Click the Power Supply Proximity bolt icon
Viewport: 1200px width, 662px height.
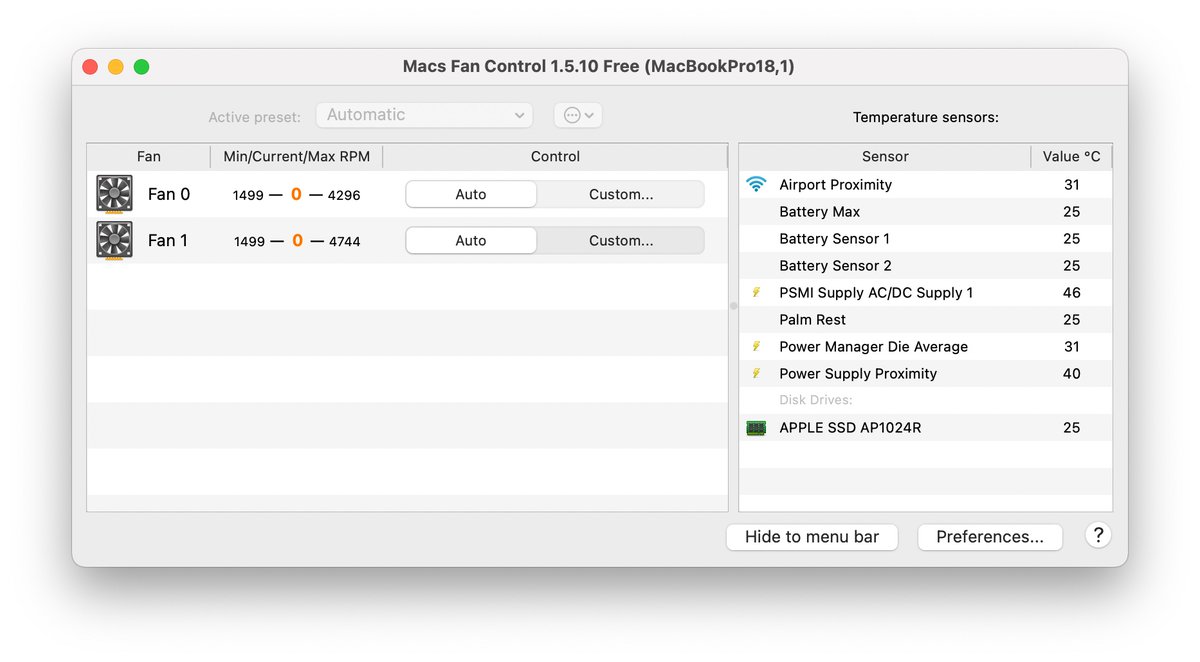(756, 374)
